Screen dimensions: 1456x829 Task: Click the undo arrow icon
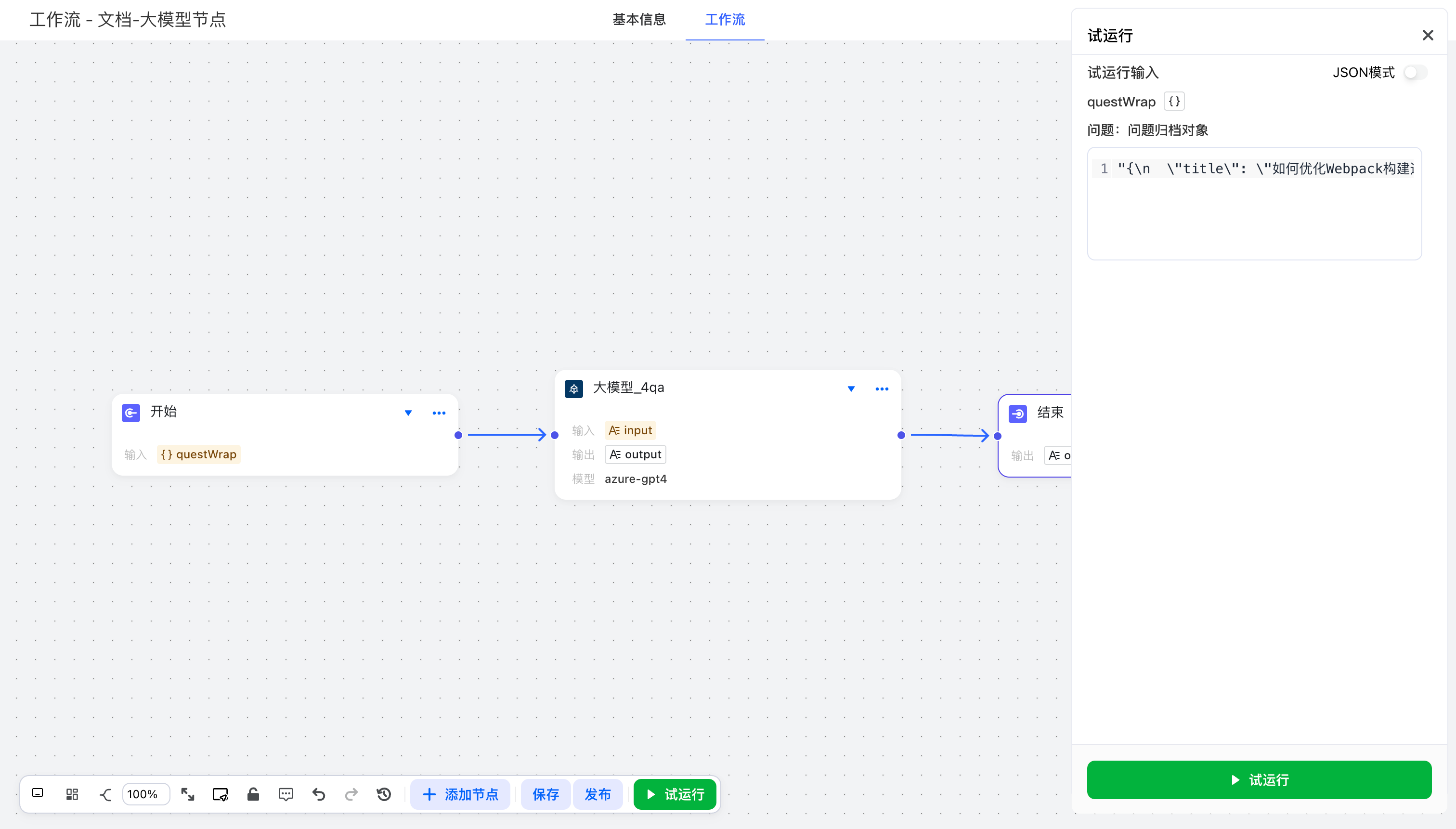[x=318, y=794]
